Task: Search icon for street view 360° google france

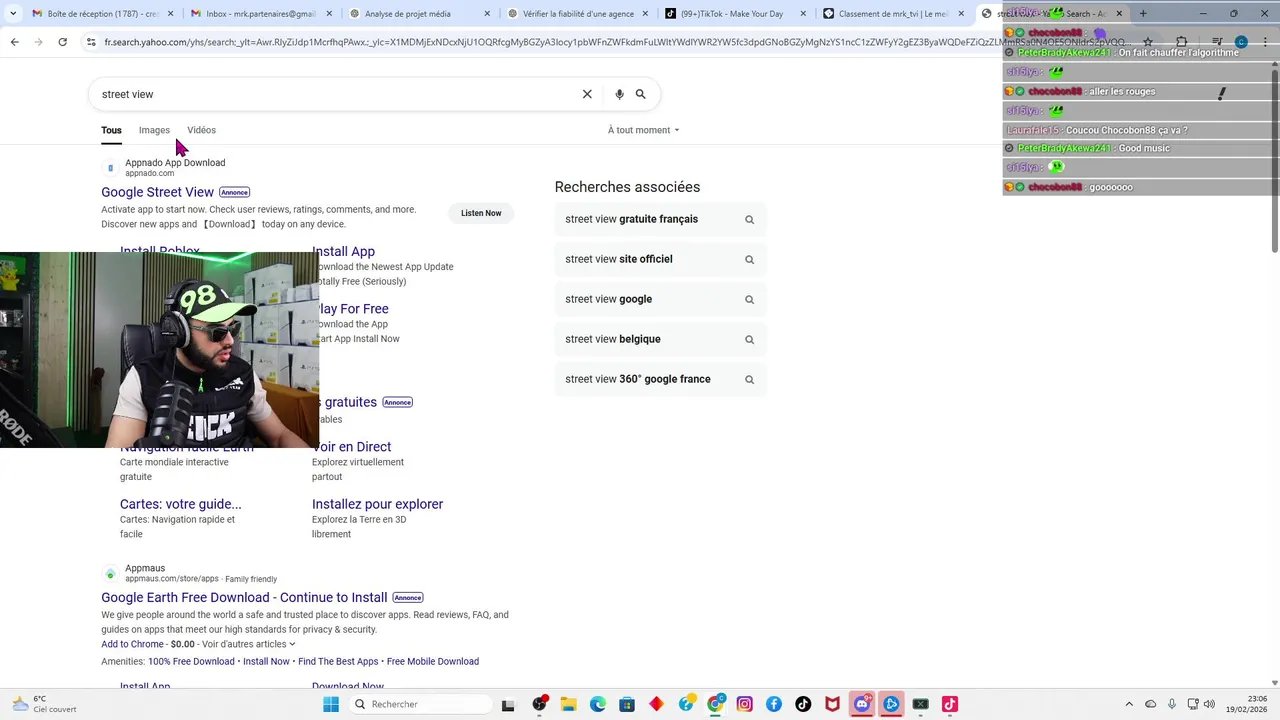Action: (x=749, y=379)
